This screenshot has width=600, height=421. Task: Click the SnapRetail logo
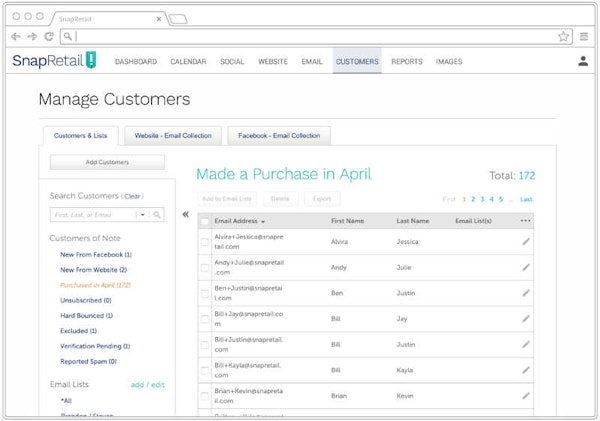coord(54,61)
